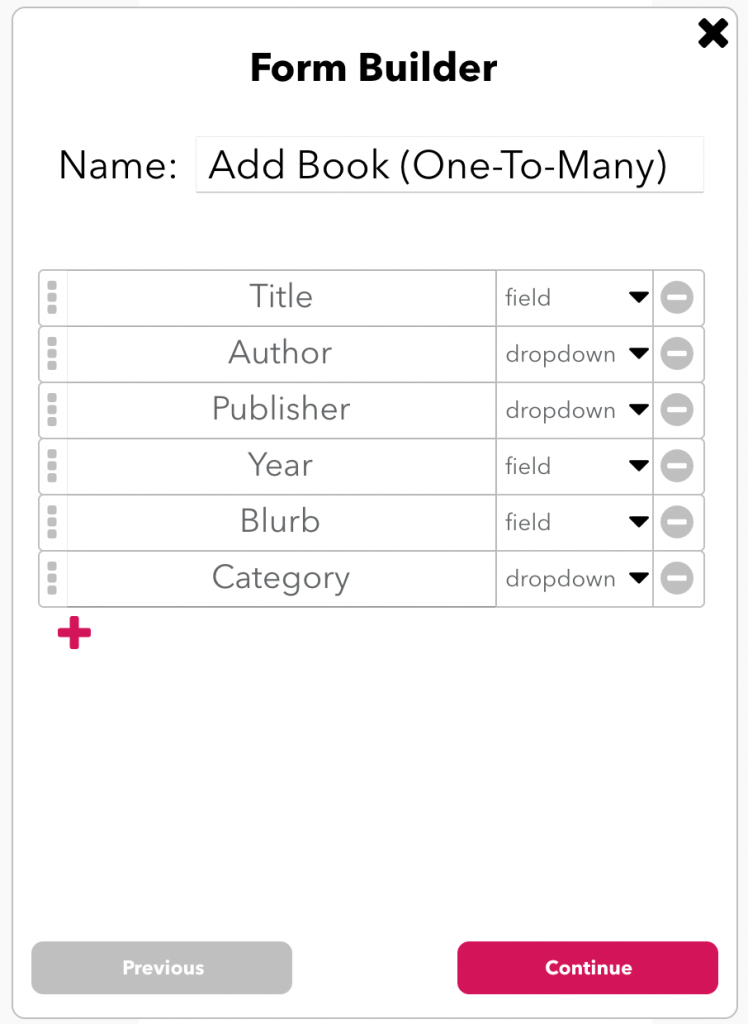Screen dimensions: 748x1024
Task: Open the Publisher type dropdown
Action: 575,410
